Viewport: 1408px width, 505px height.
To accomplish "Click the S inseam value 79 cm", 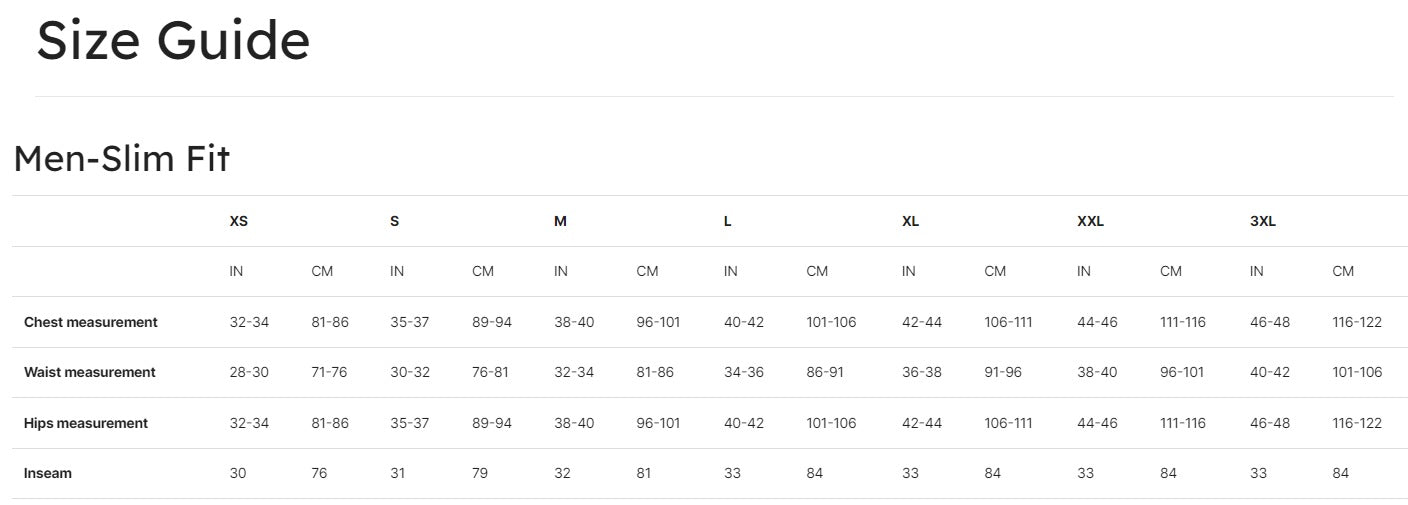I will [480, 473].
